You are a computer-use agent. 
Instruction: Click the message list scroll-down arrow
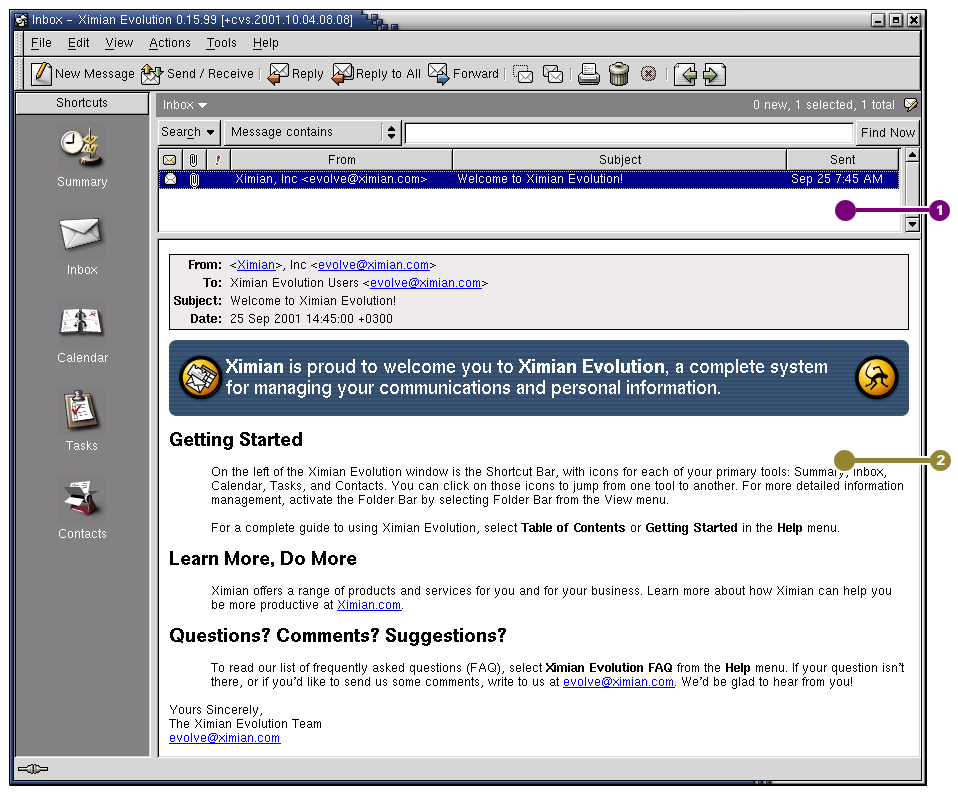point(912,224)
